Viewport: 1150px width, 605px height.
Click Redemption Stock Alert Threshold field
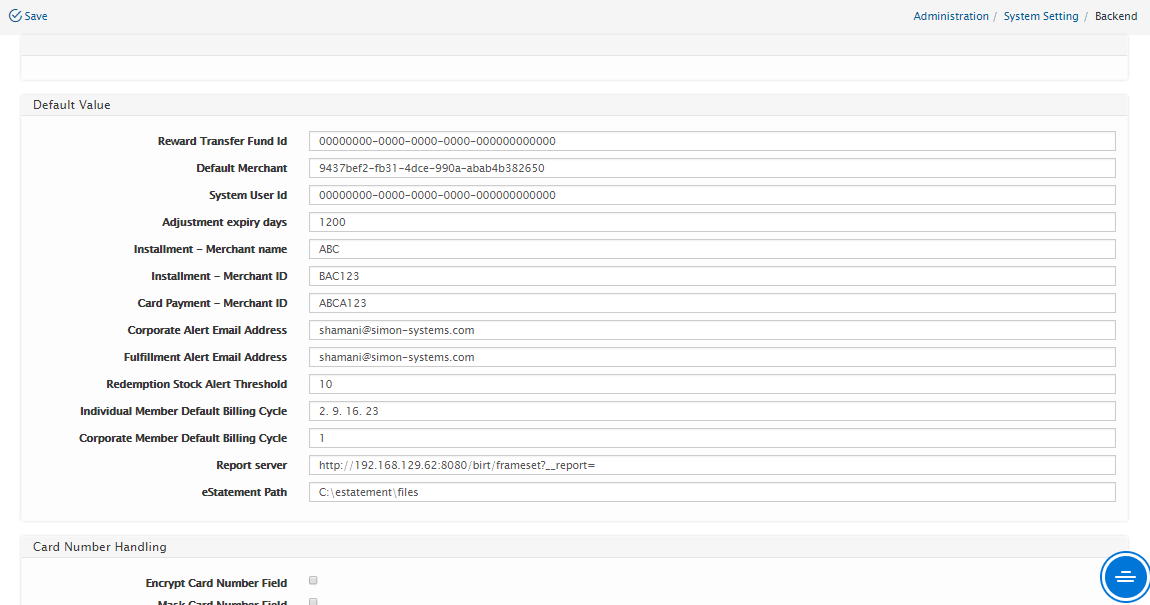pos(711,384)
